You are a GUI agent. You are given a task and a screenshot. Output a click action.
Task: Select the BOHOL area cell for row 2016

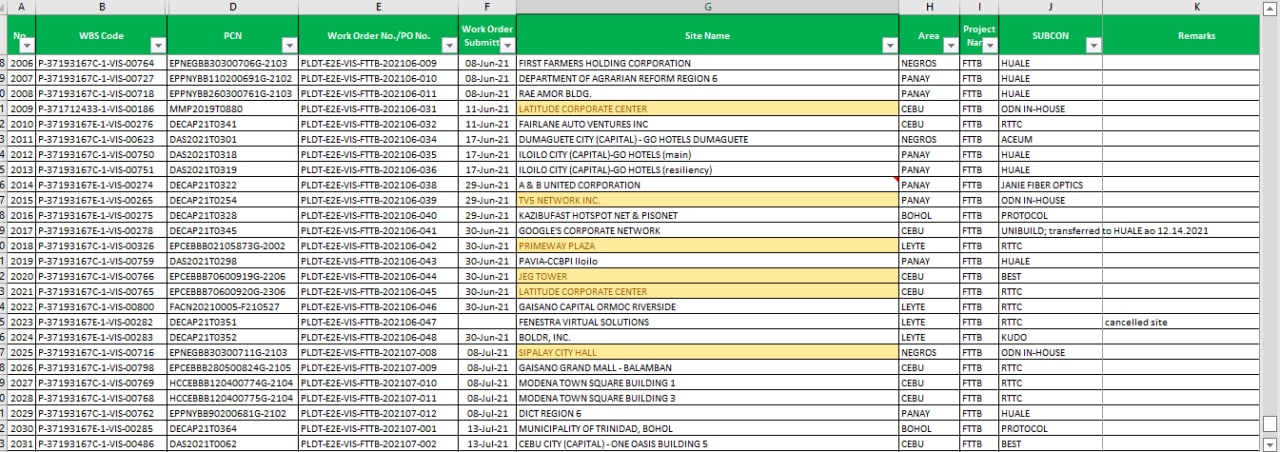tap(929, 215)
